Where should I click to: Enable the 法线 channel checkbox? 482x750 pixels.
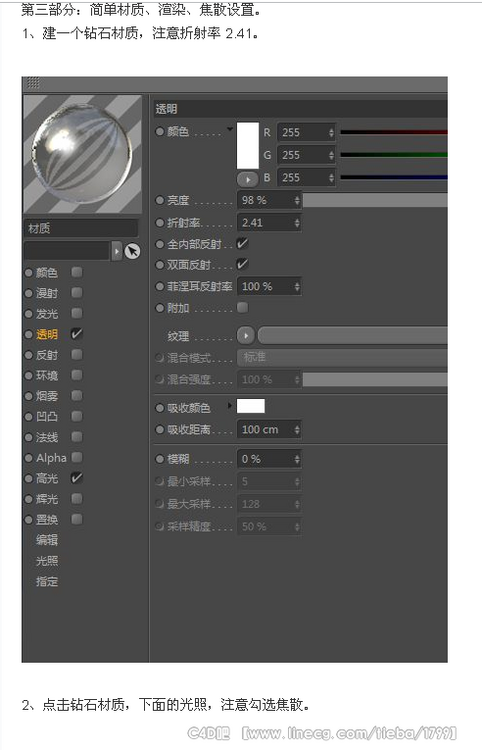pyautogui.click(x=77, y=437)
